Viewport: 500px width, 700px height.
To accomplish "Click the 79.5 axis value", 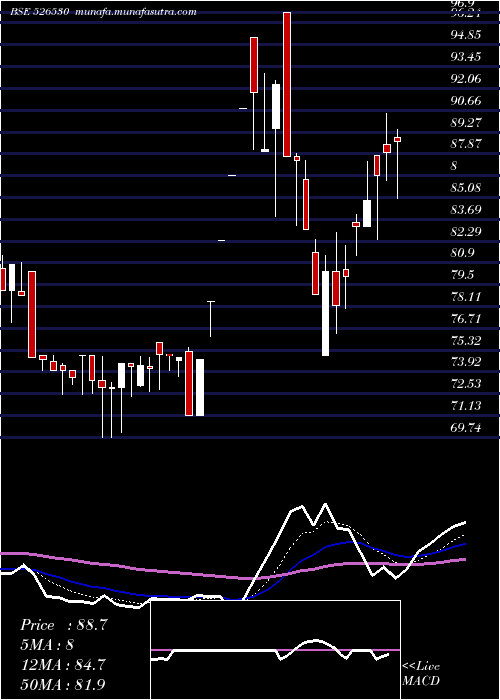I will click(462, 275).
